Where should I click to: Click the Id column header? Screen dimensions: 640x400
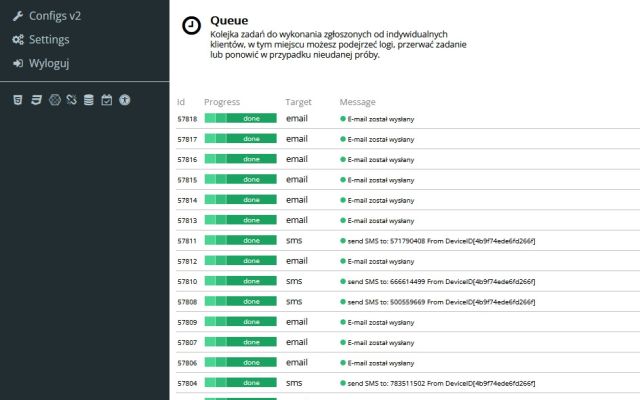[x=181, y=102]
